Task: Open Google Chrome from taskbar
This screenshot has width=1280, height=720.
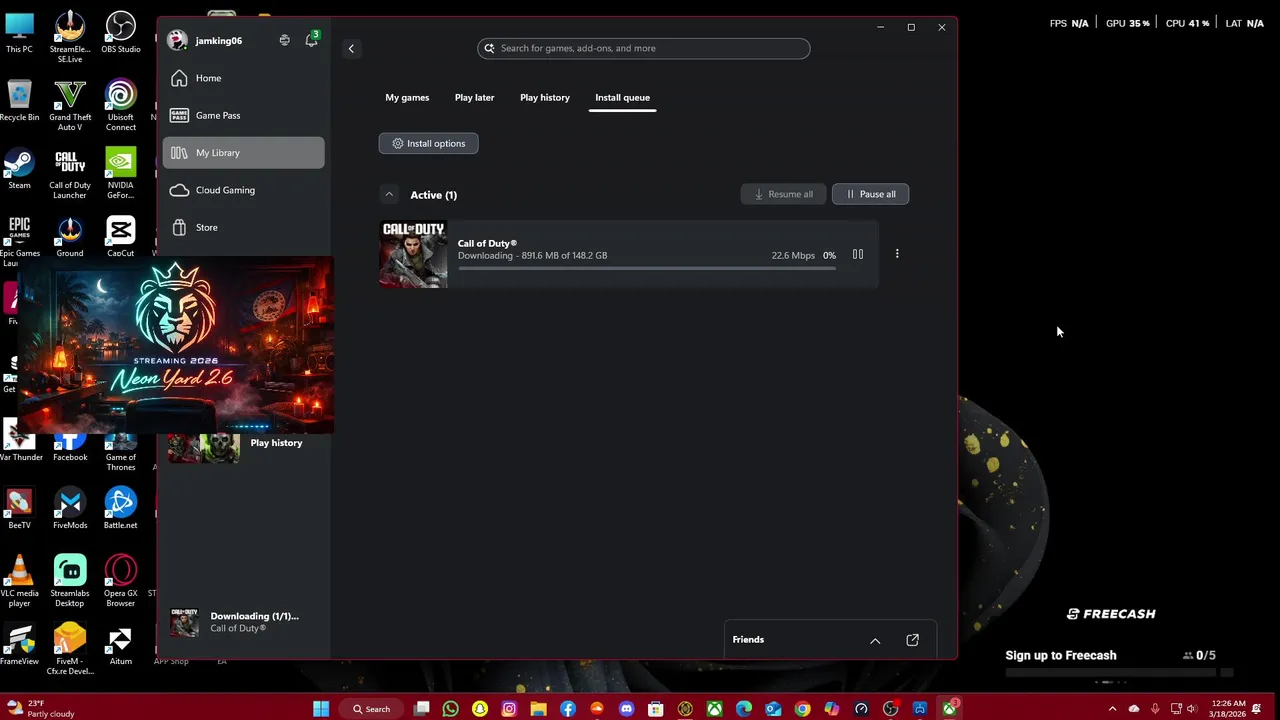Action: coord(802,709)
